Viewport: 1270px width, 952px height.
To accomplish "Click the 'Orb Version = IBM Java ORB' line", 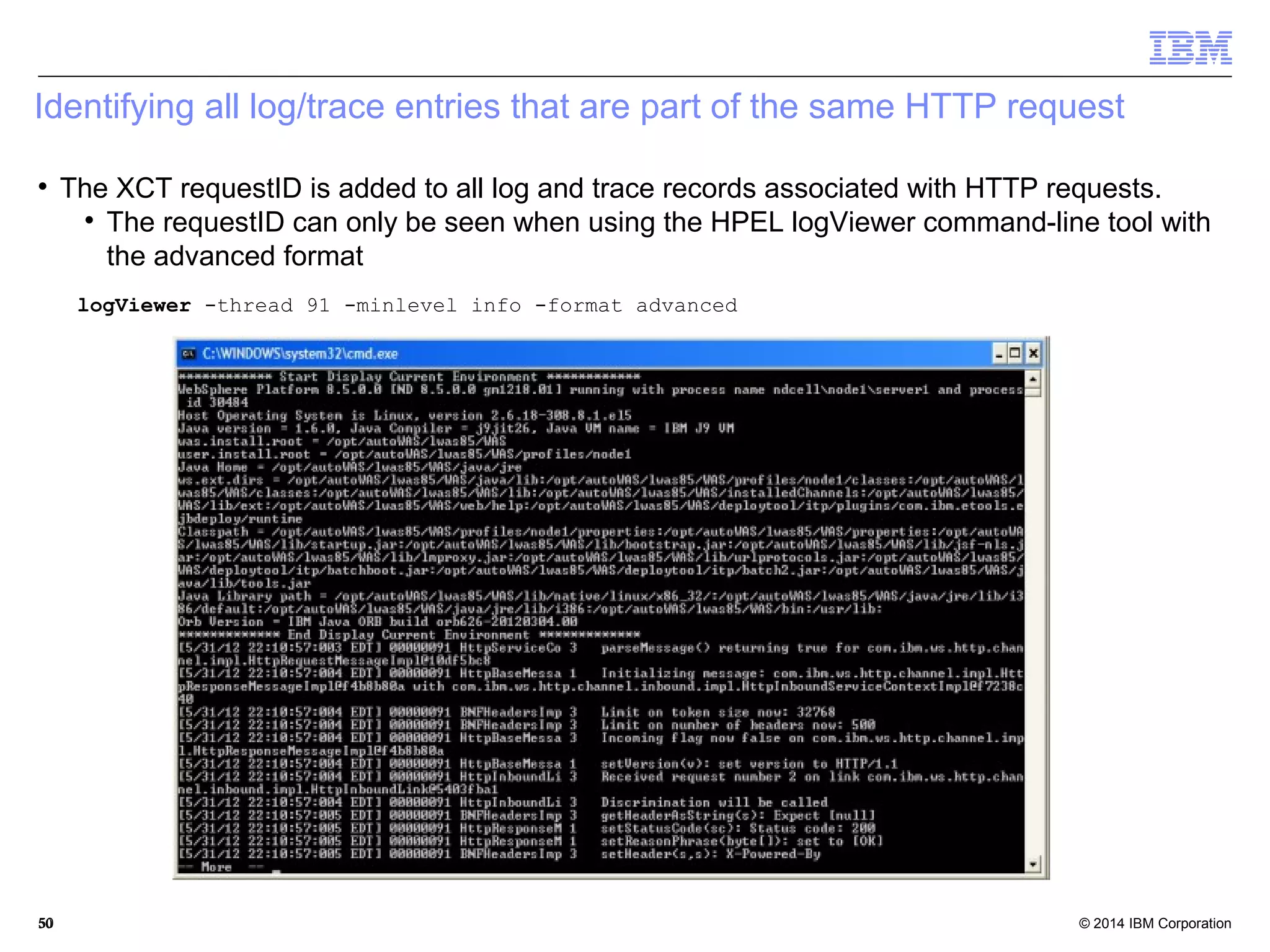I will pyautogui.click(x=378, y=622).
